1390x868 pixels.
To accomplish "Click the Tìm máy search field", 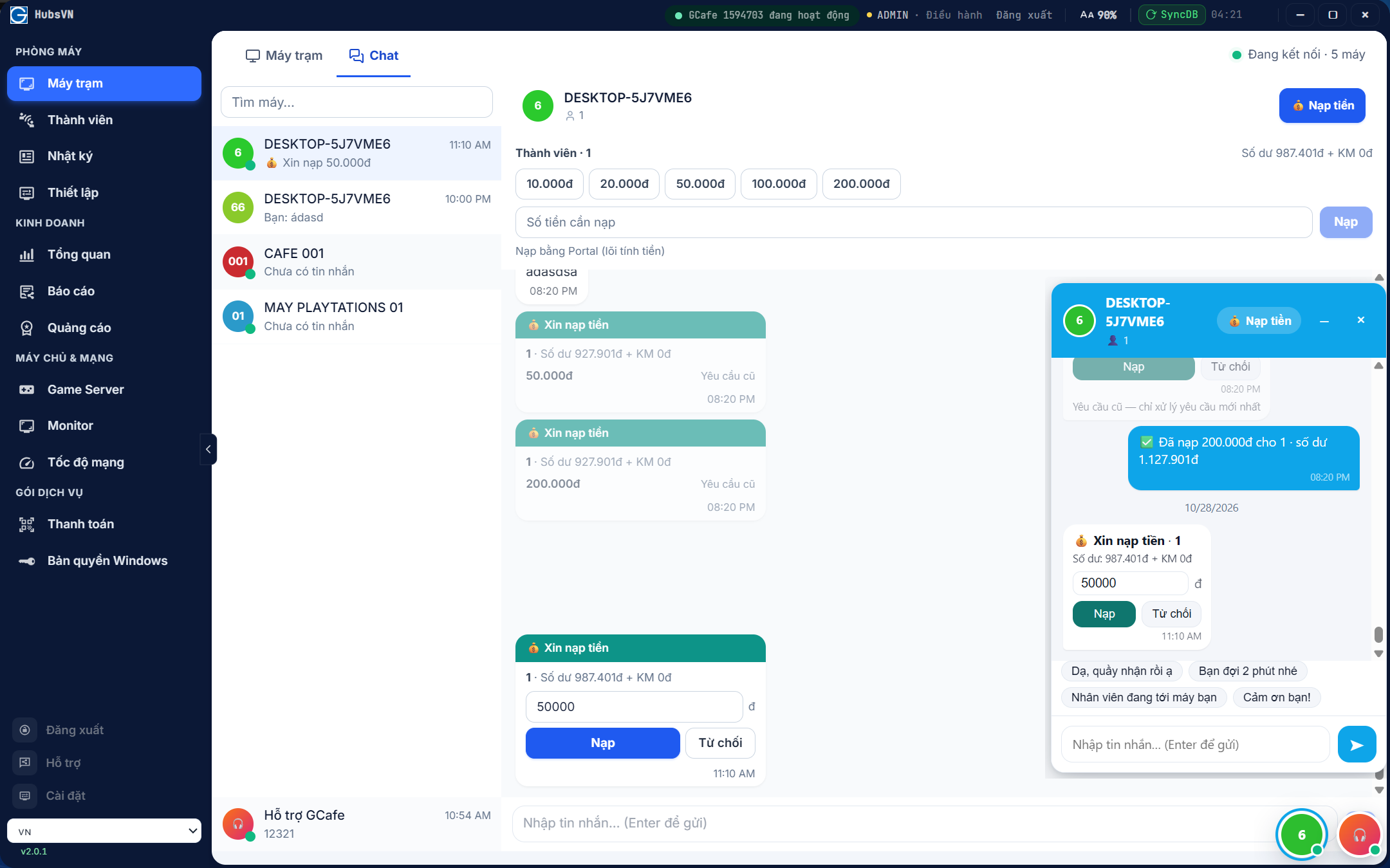I will pyautogui.click(x=357, y=102).
